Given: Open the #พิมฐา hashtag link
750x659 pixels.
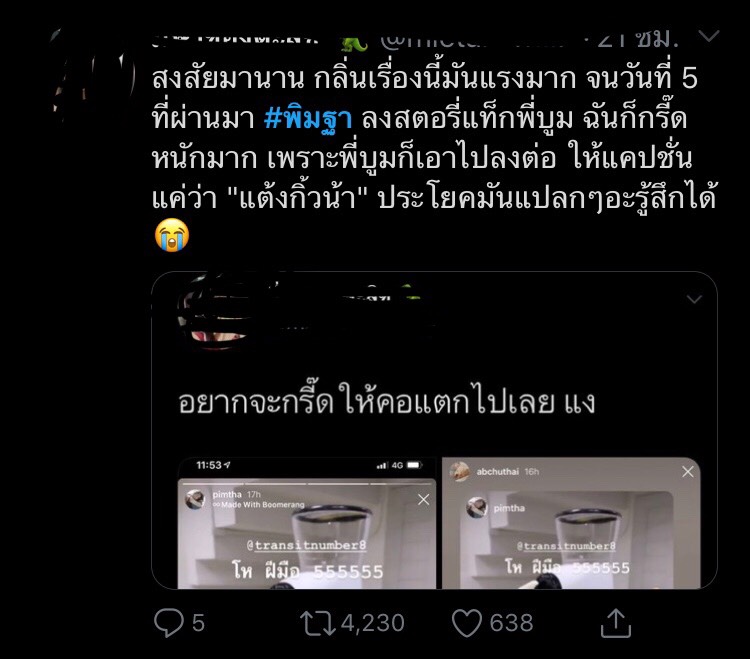Looking at the screenshot, I should pos(309,119).
